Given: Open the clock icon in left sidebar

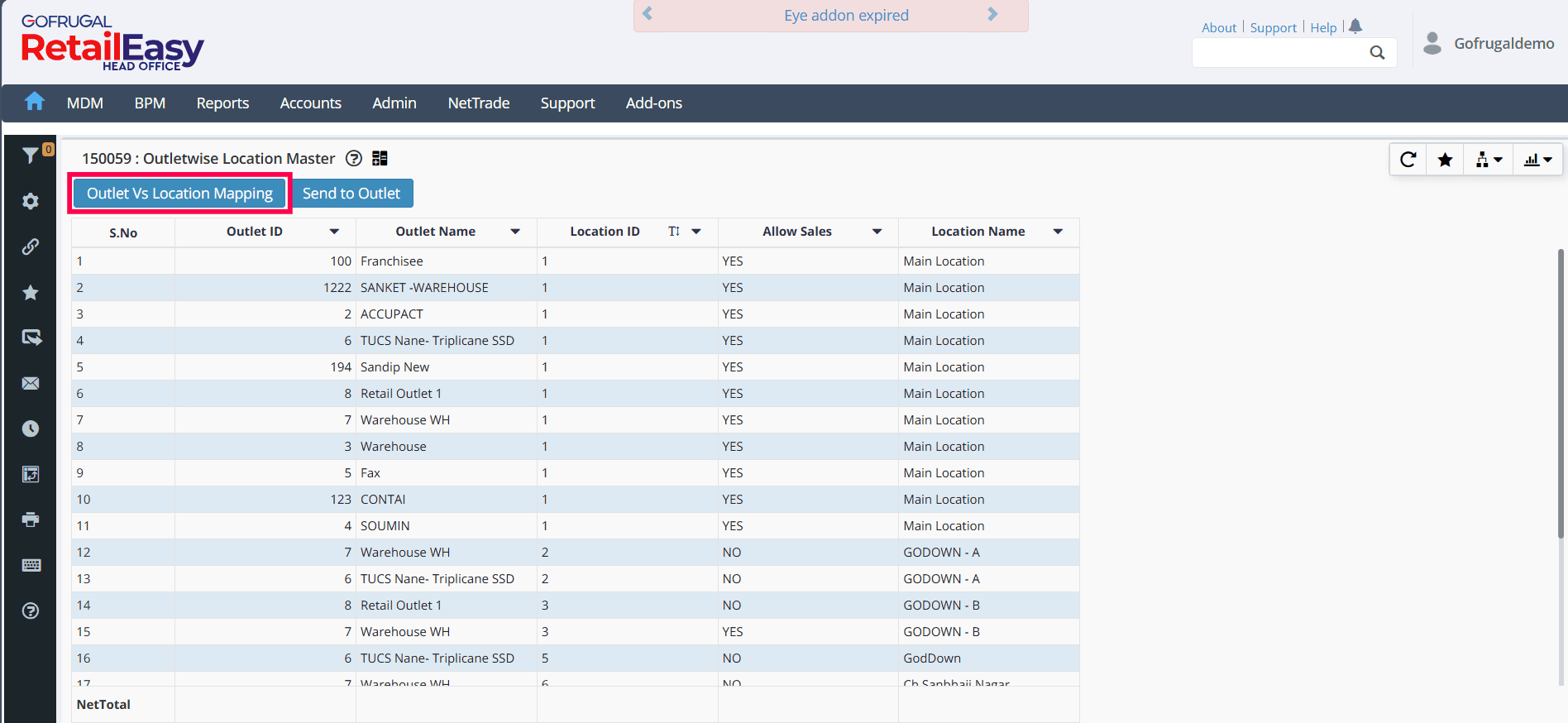Looking at the screenshot, I should [31, 429].
